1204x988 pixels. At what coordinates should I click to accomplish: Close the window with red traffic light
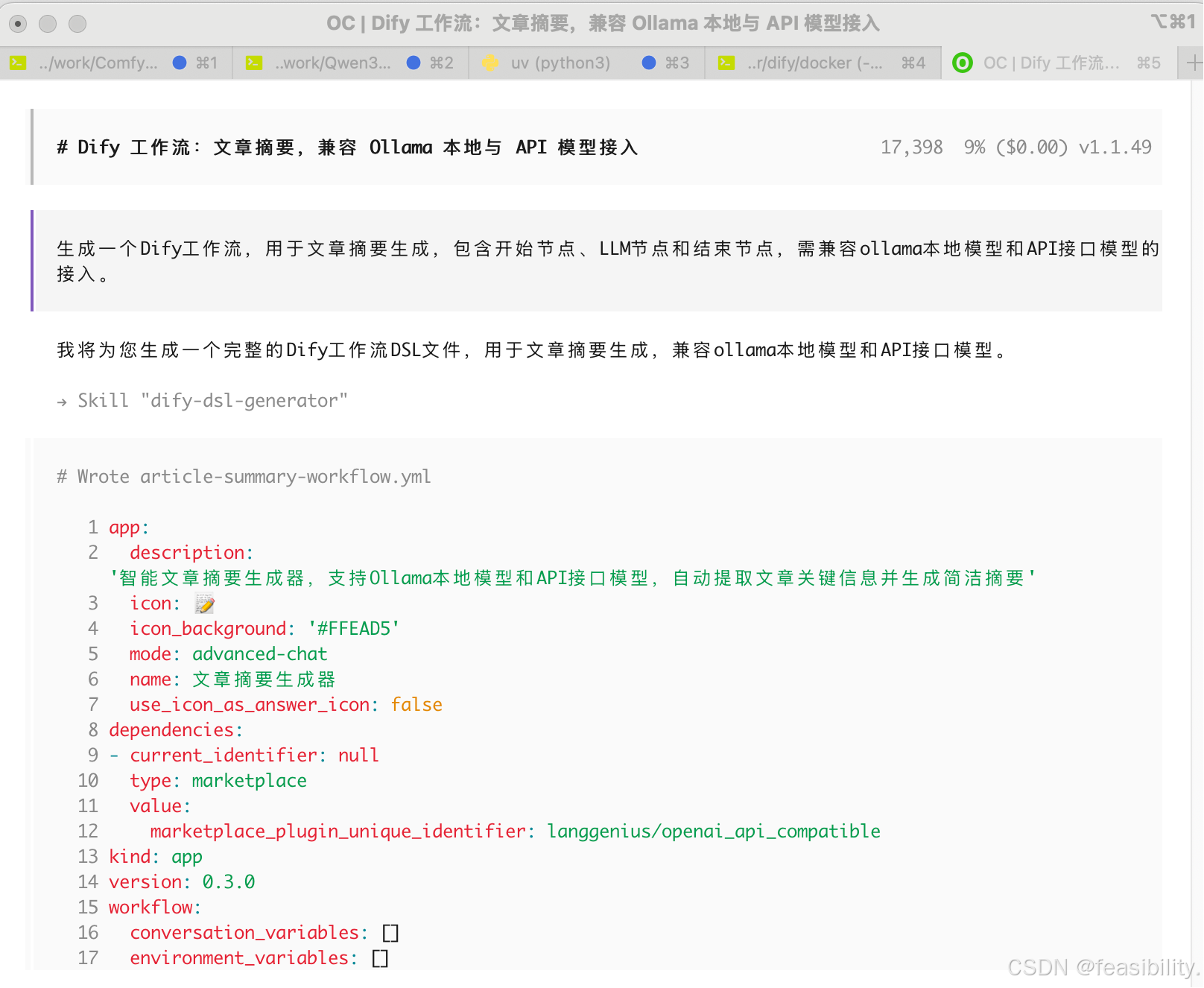pyautogui.click(x=19, y=24)
